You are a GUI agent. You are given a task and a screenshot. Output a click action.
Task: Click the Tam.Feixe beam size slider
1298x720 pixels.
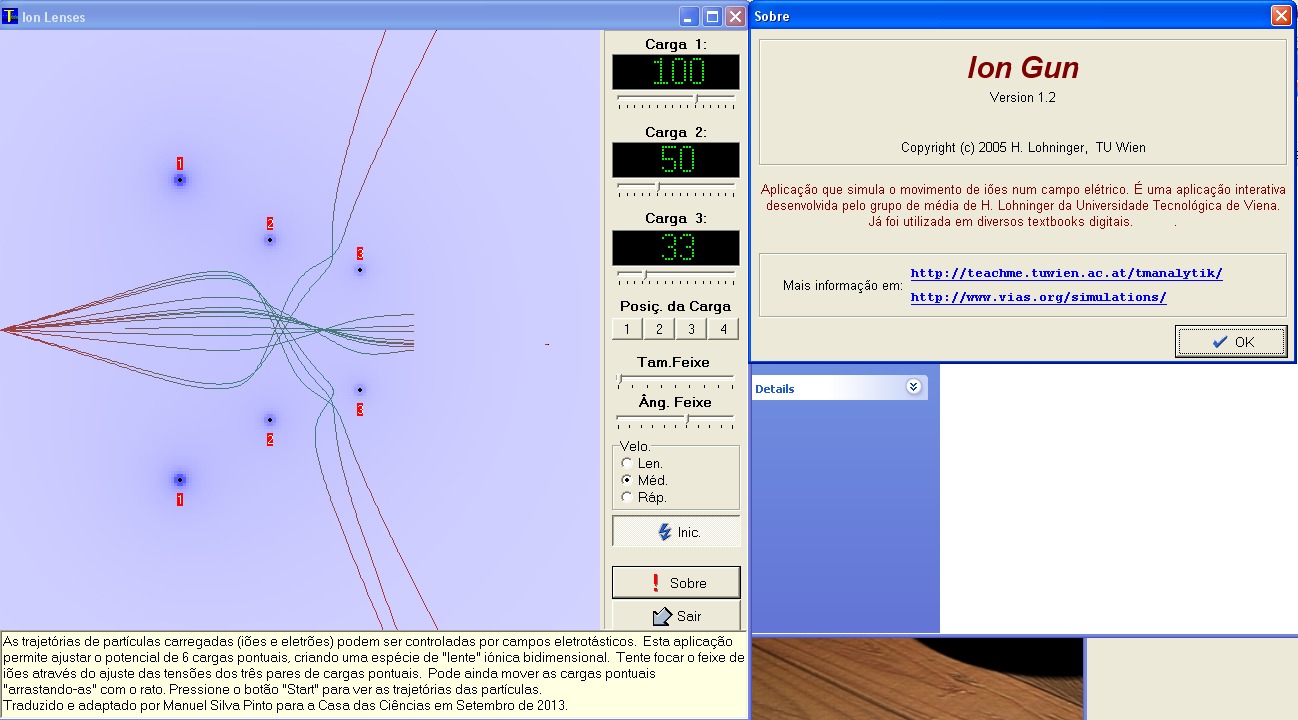click(676, 378)
